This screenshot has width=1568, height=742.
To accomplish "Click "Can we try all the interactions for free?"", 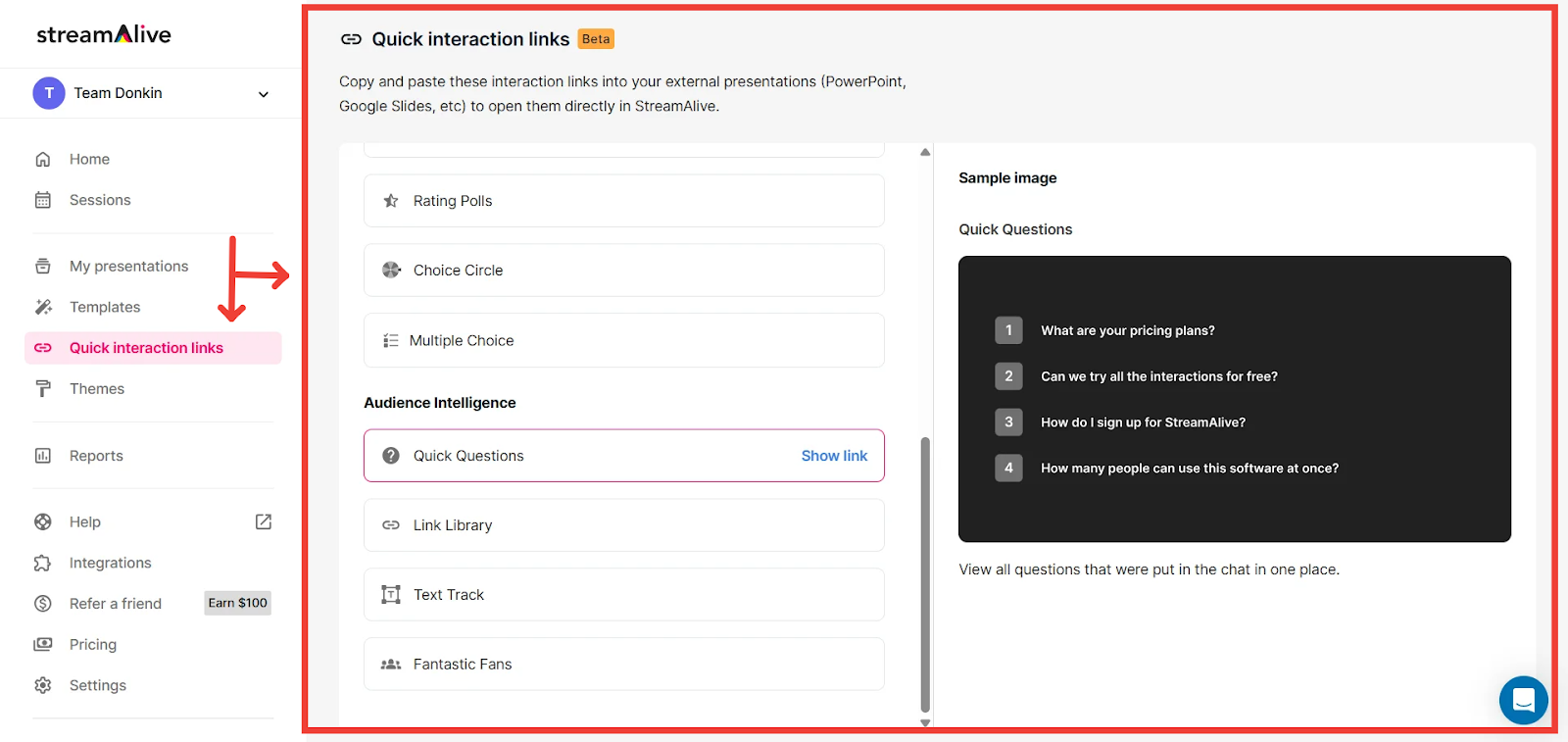I will click(1159, 376).
